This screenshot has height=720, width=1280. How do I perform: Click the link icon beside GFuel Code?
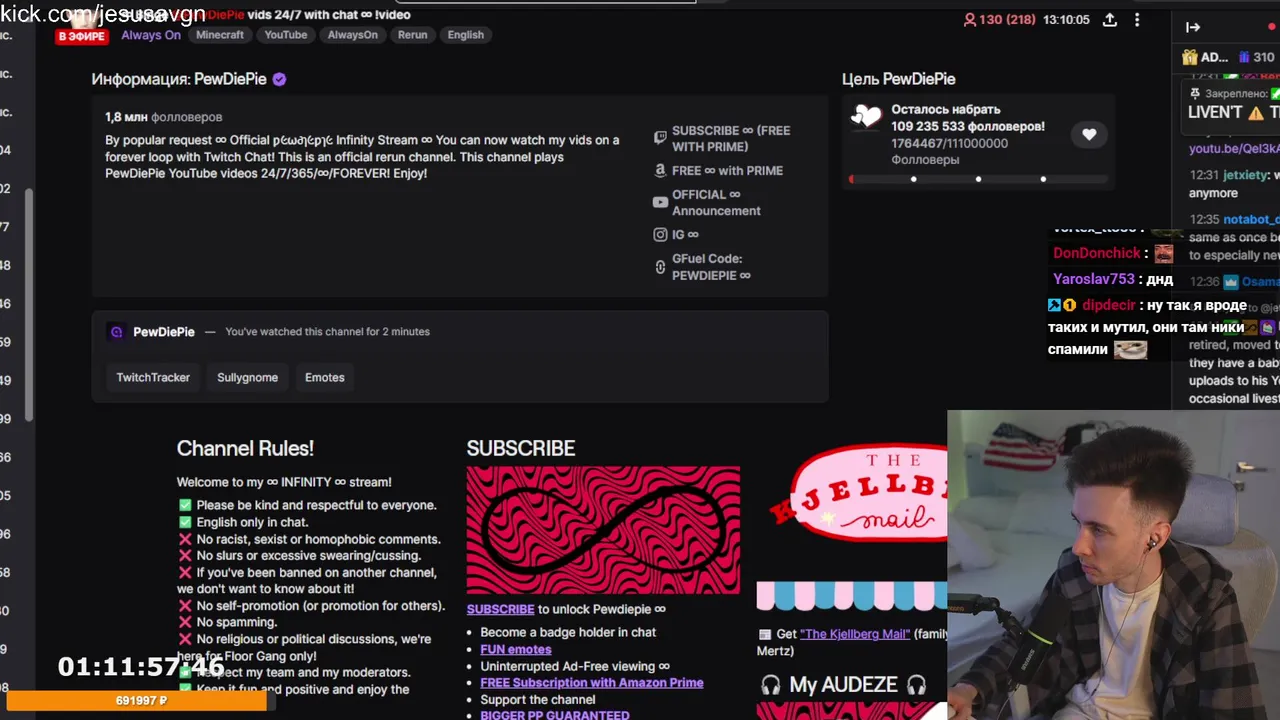(x=660, y=267)
